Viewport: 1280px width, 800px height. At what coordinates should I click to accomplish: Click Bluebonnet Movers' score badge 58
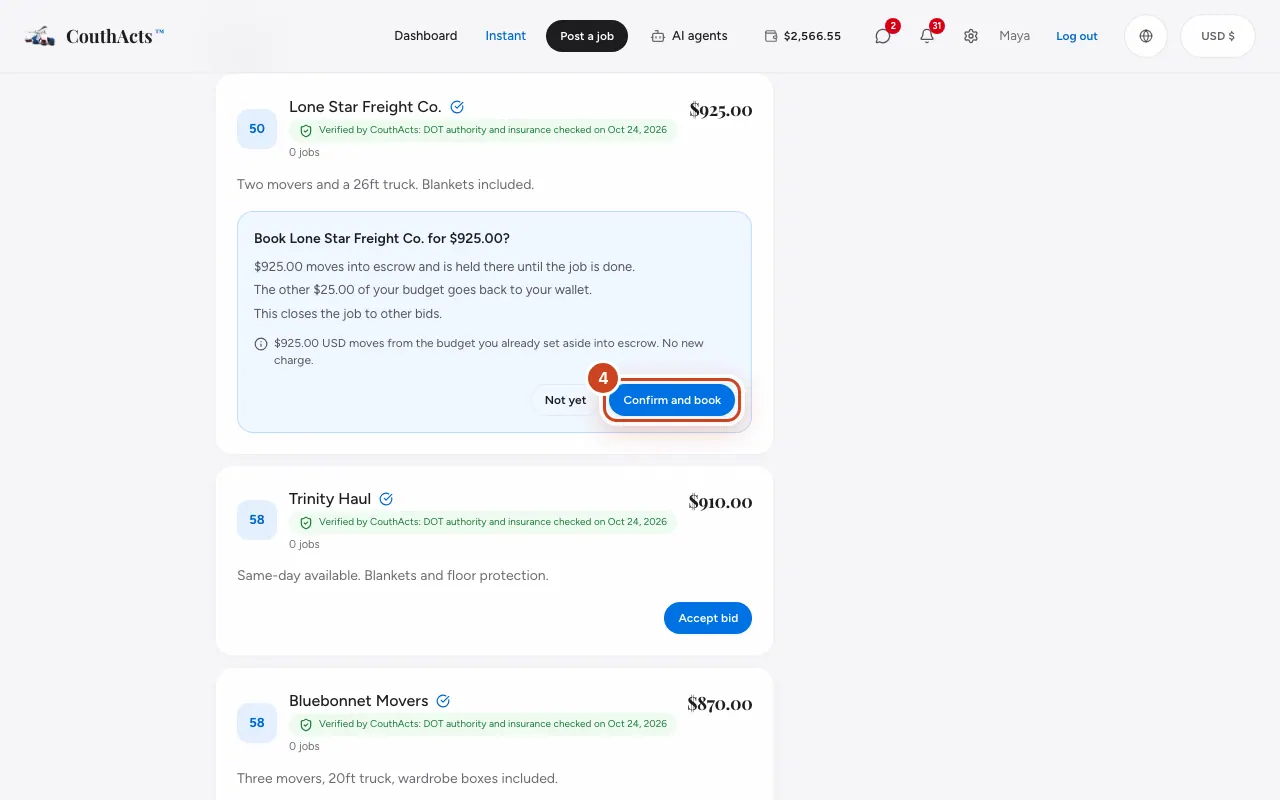[257, 723]
